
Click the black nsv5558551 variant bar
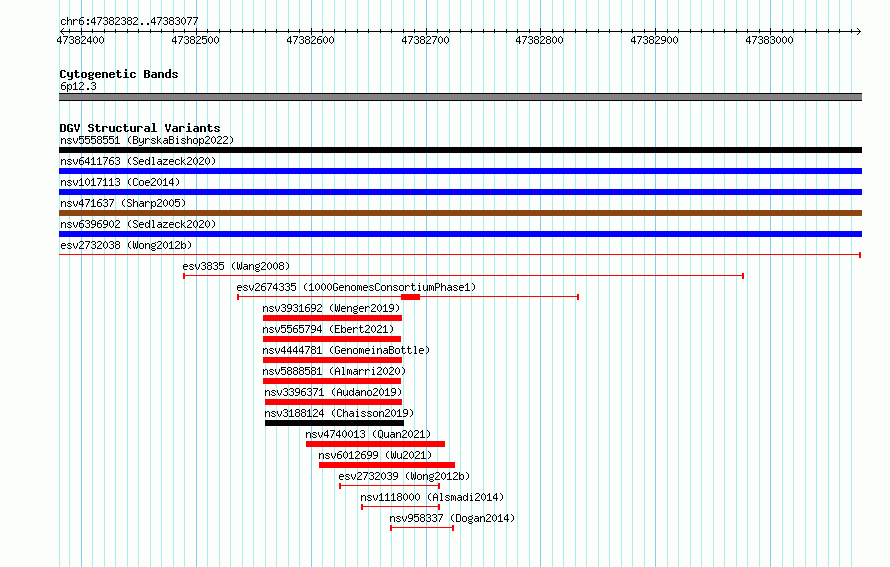coord(460,150)
